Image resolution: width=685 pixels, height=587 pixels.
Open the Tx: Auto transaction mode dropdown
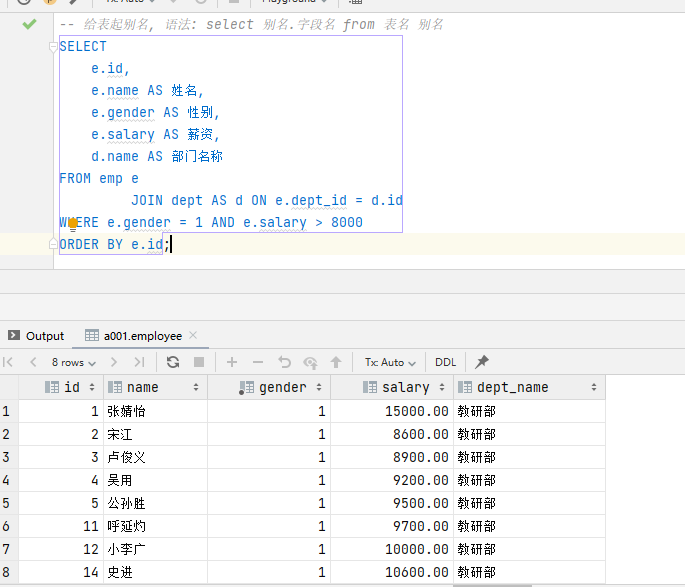pos(389,362)
